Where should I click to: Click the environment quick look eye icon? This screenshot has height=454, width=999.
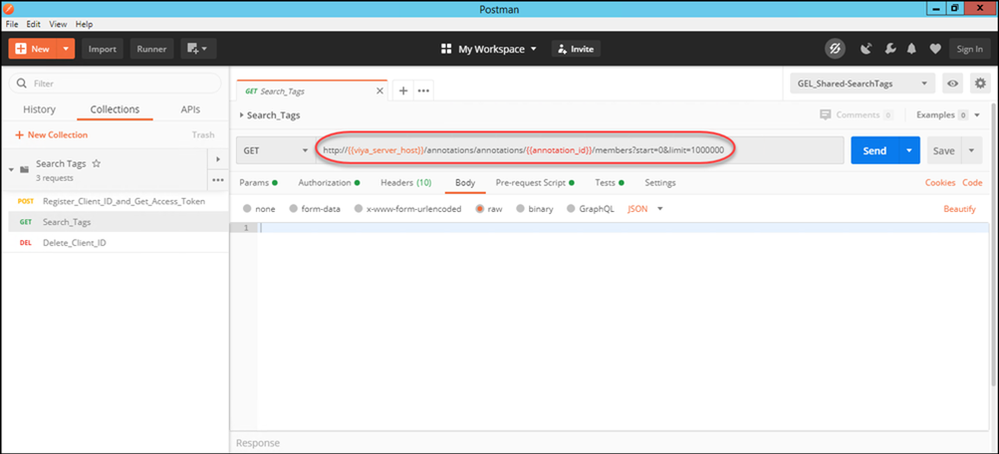952,83
